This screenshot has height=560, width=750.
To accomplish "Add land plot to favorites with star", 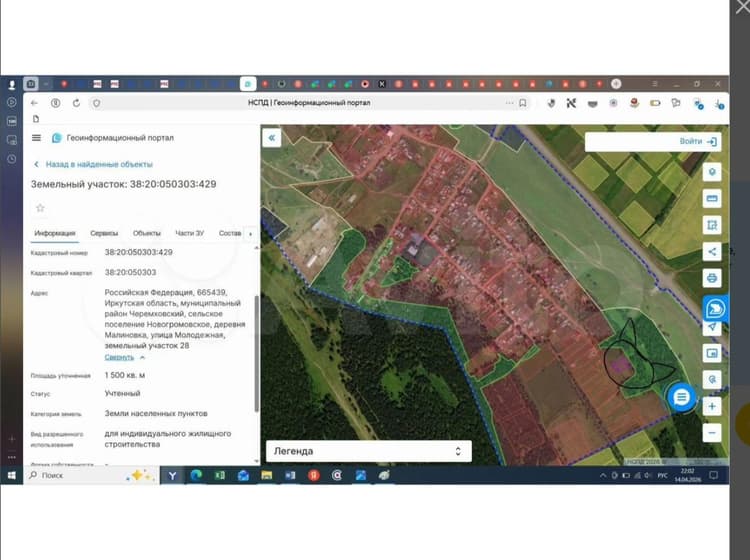I will (40, 208).
